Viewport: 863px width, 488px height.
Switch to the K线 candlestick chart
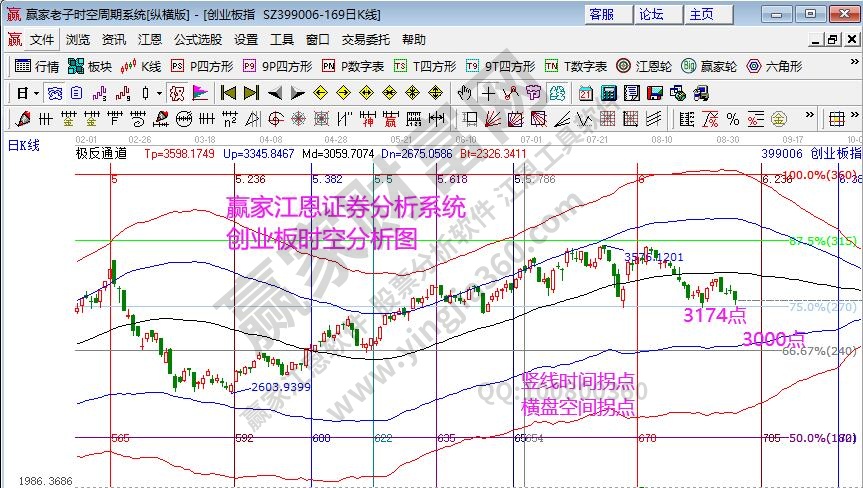[x=141, y=66]
